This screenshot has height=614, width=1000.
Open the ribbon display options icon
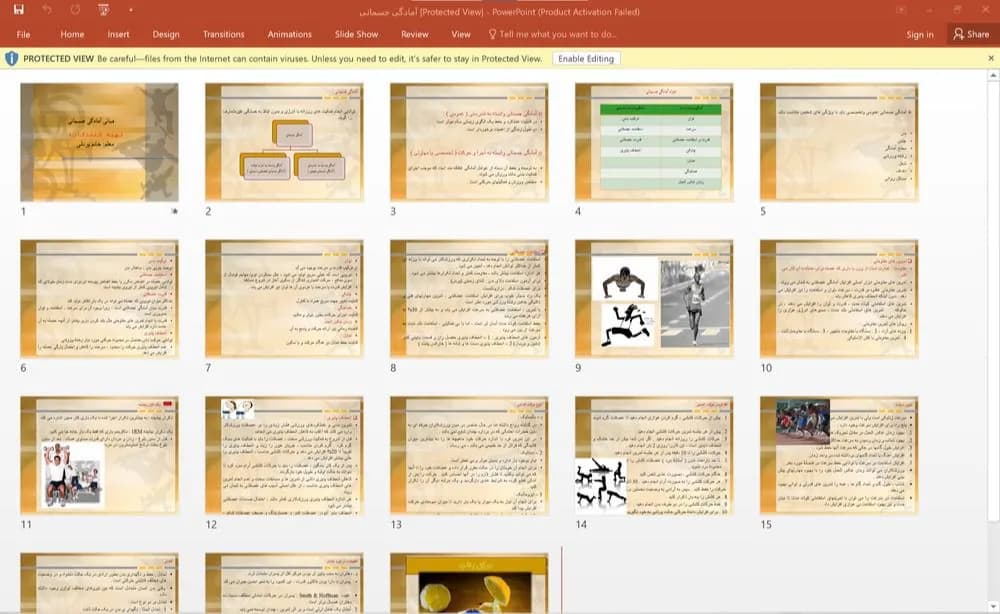tap(901, 10)
